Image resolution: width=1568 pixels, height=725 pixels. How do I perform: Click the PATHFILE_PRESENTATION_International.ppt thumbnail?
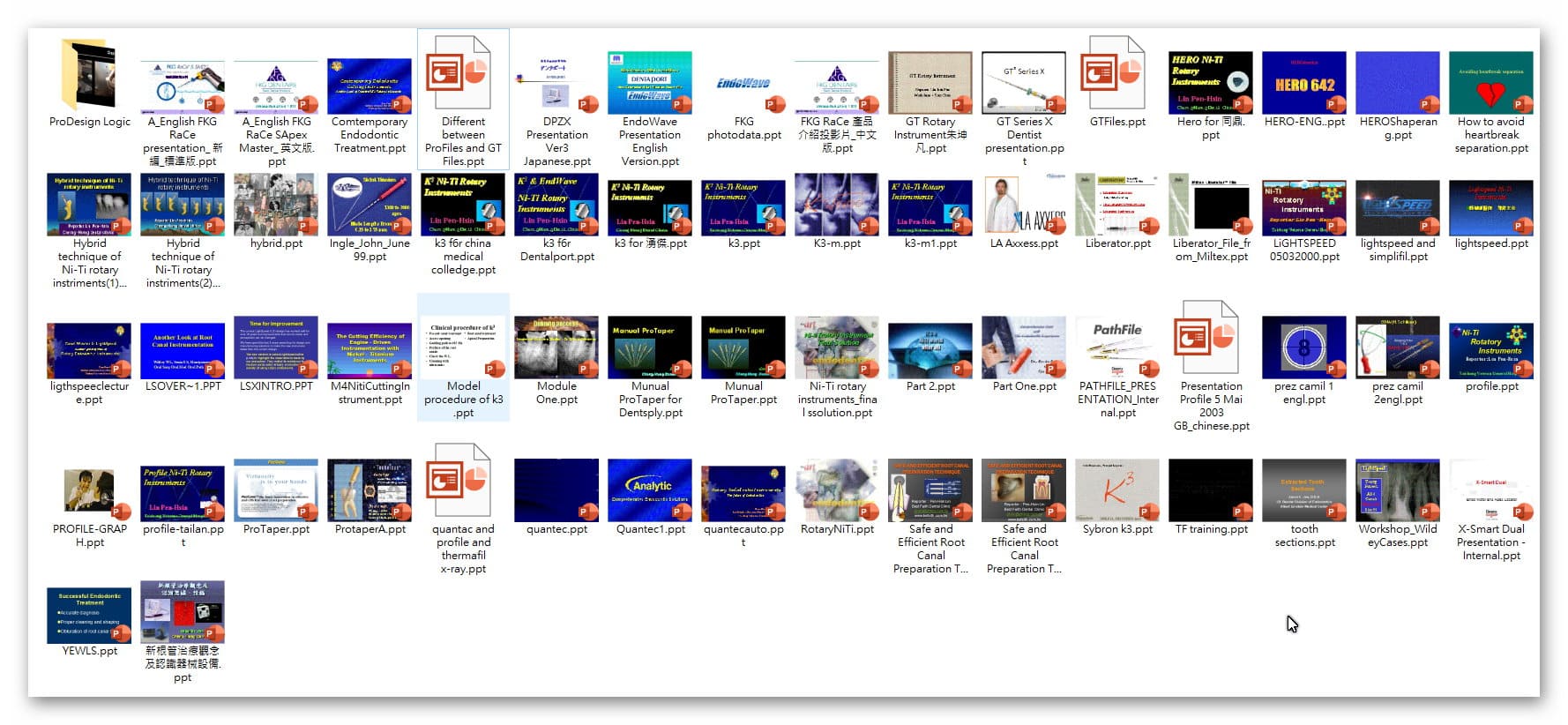1117,348
